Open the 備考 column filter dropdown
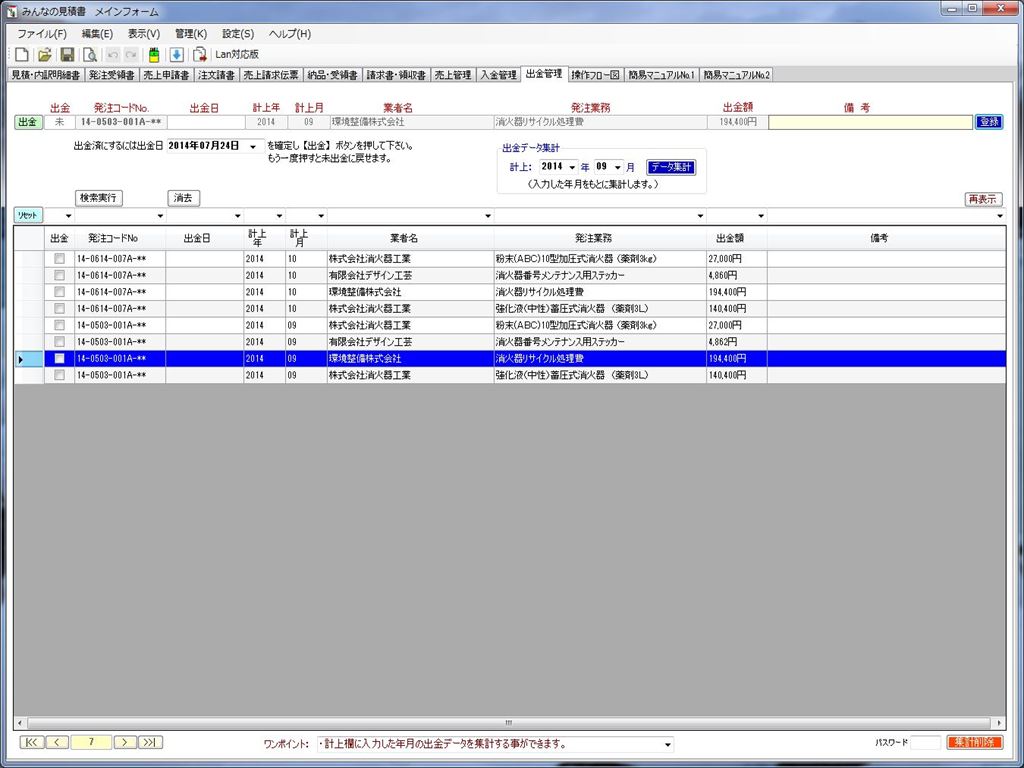Image resolution: width=1024 pixels, height=768 pixels. 1000,216
